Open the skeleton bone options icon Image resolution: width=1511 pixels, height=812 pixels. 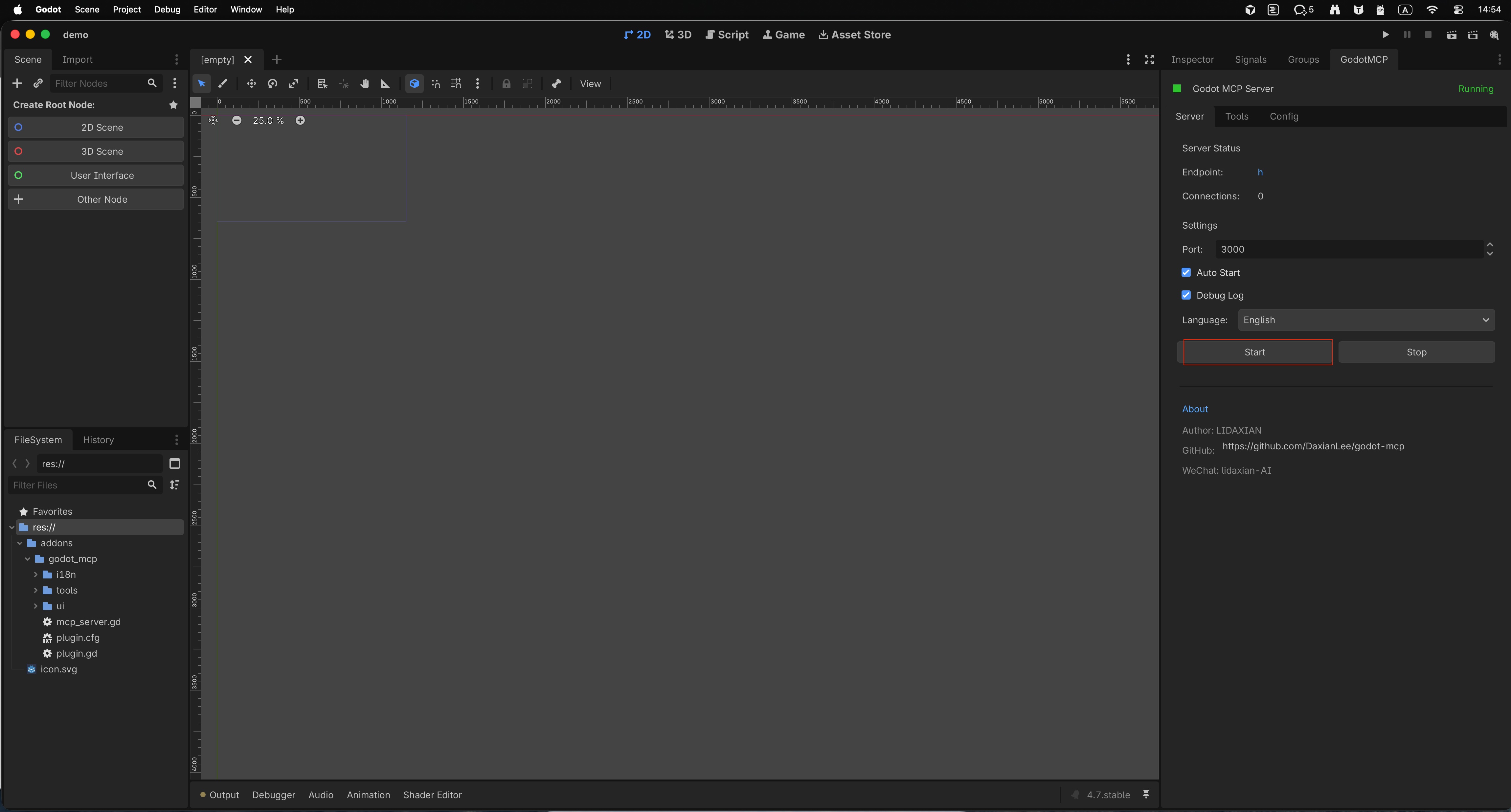556,84
